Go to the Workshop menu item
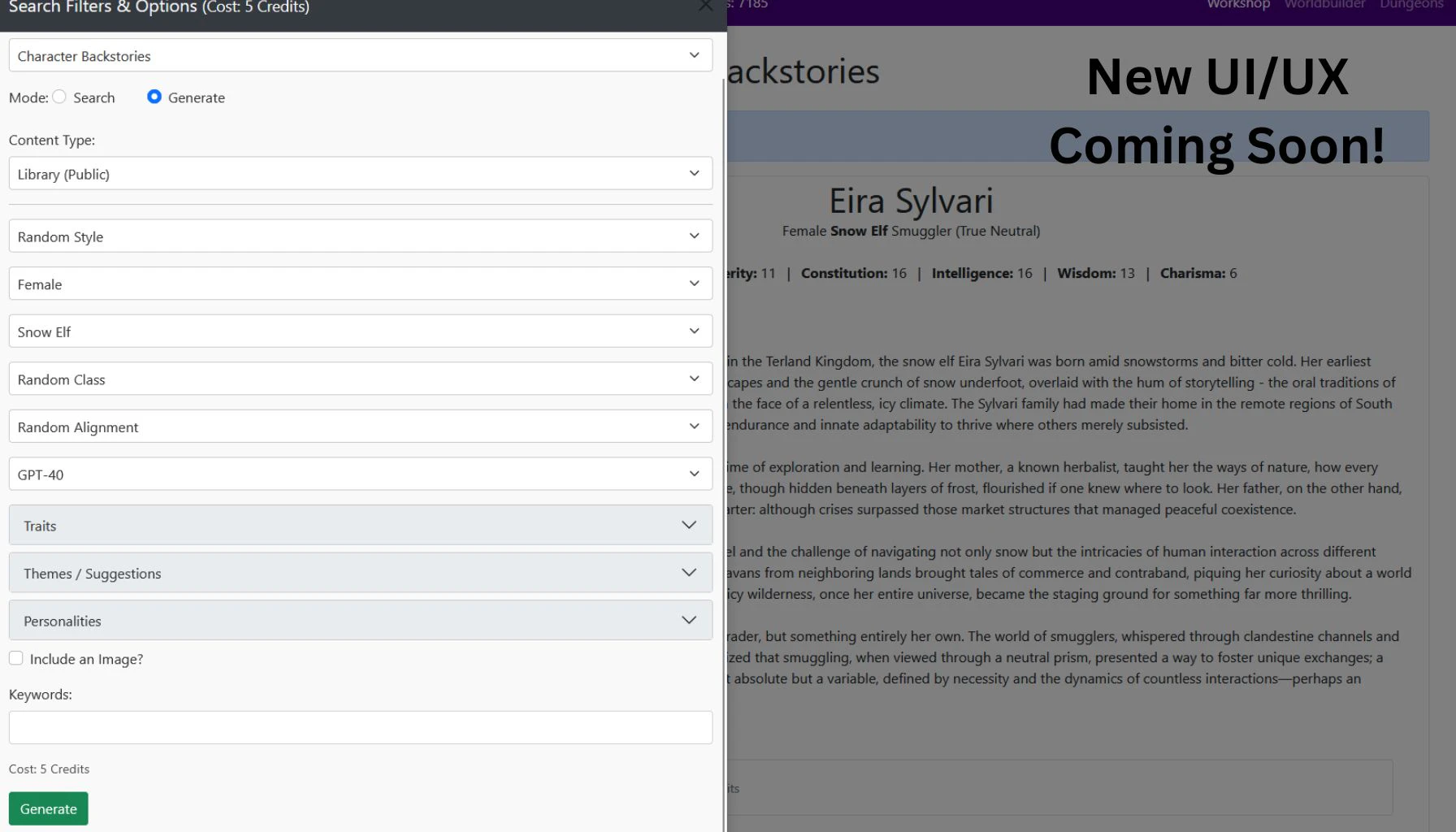Screen dimensions: 1456x832 coord(1237,5)
